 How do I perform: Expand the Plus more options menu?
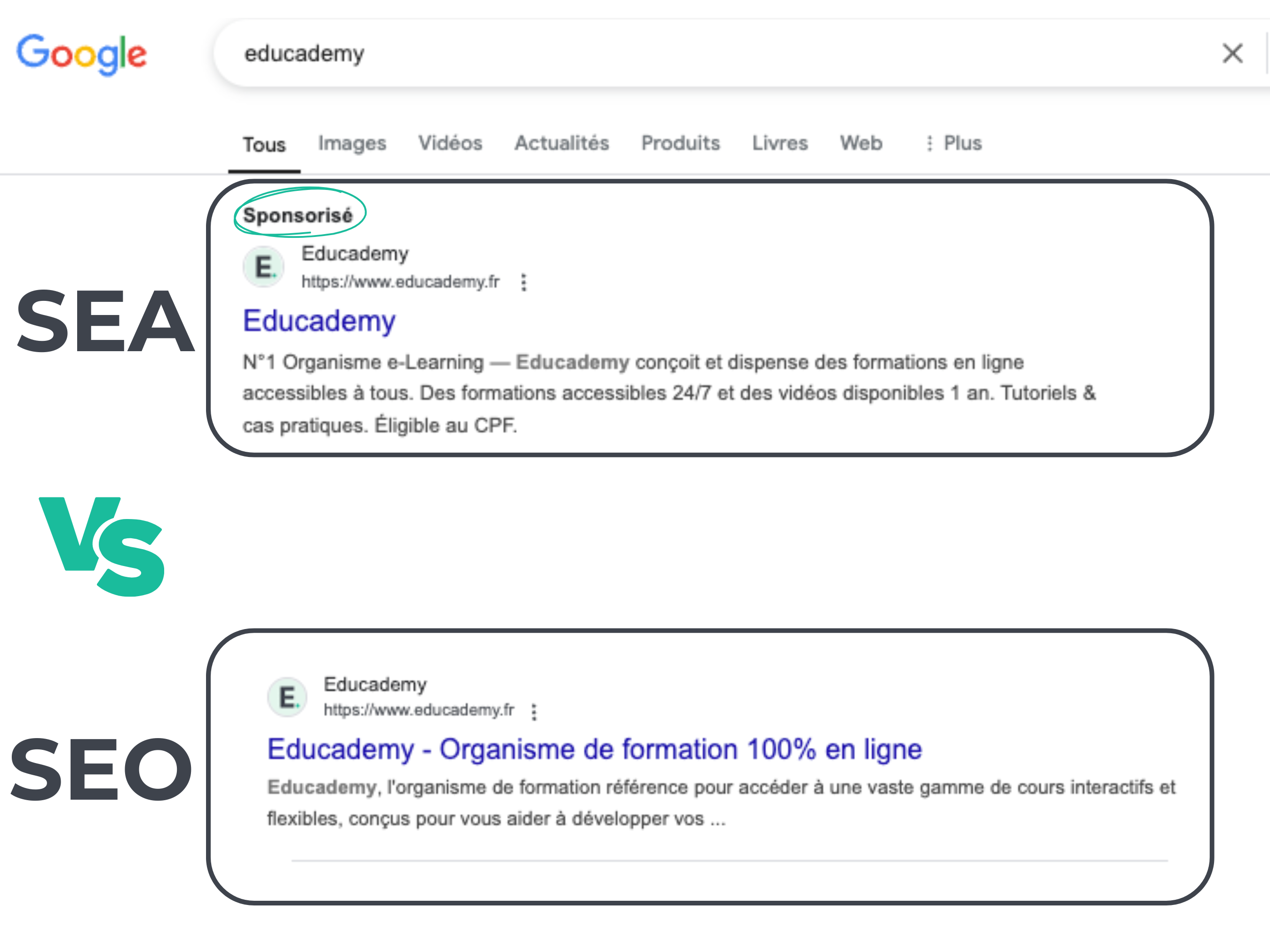pyautogui.click(x=953, y=143)
